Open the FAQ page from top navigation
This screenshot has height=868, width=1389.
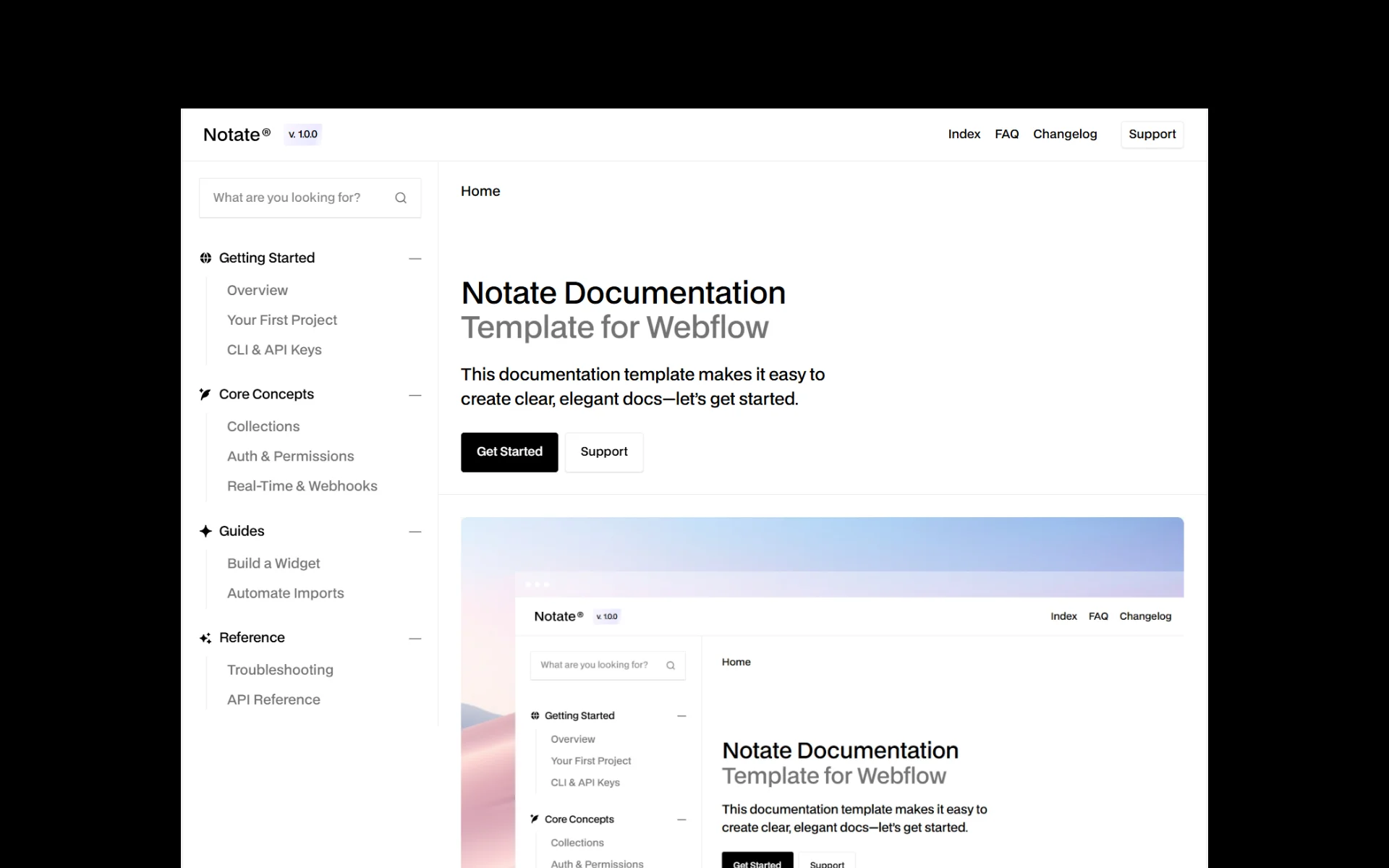click(1006, 135)
